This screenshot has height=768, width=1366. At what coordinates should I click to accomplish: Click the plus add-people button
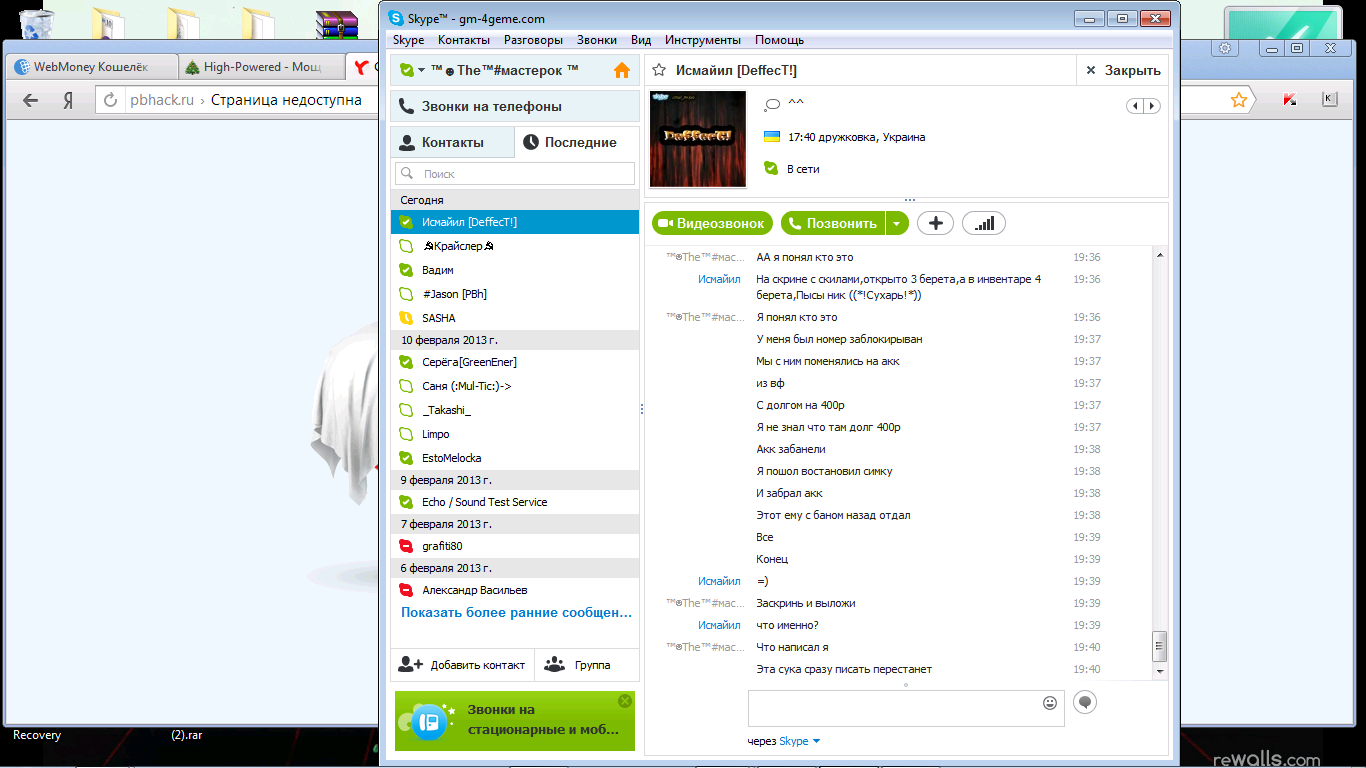(935, 223)
